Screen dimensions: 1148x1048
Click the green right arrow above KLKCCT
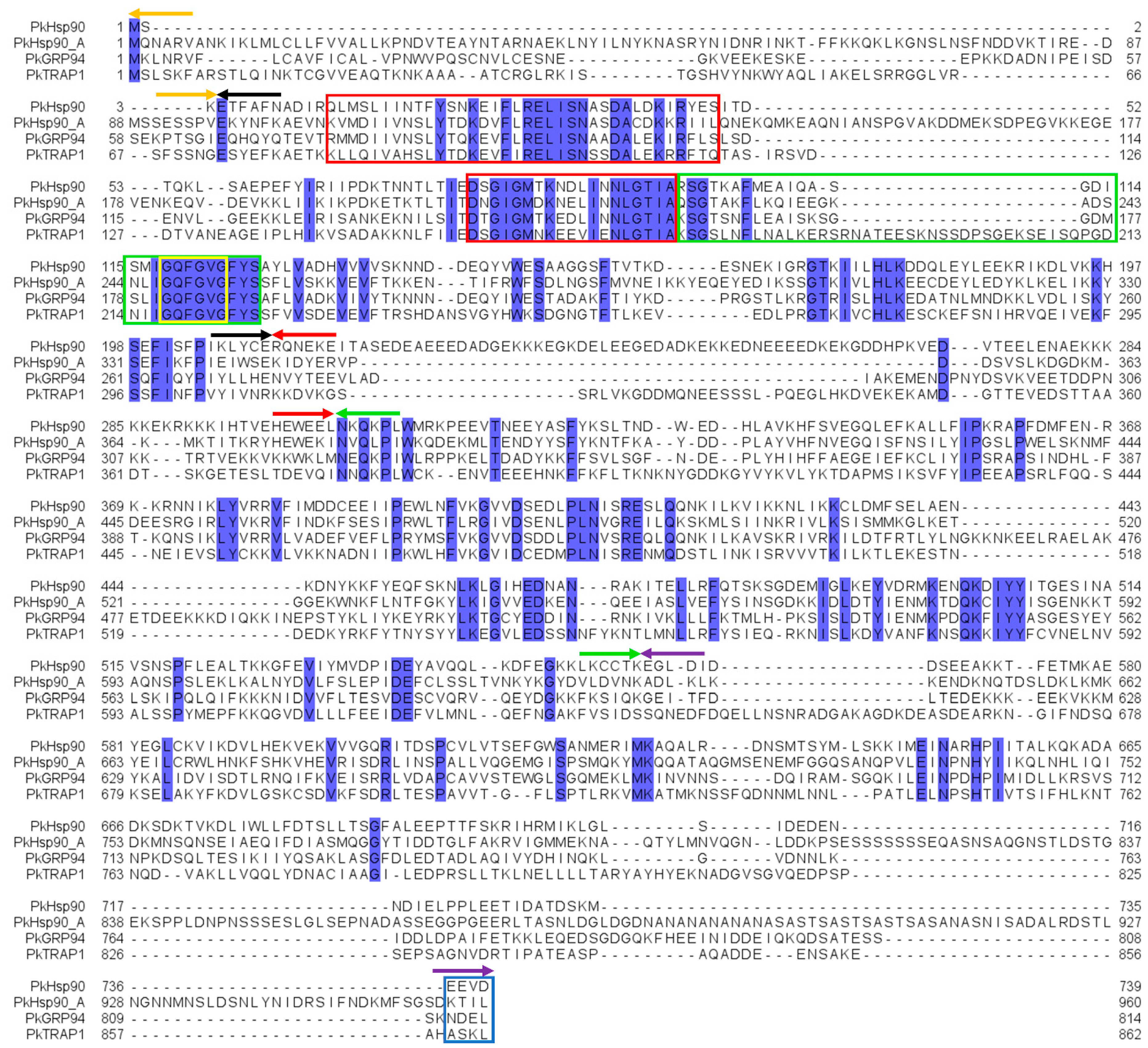tap(610, 653)
